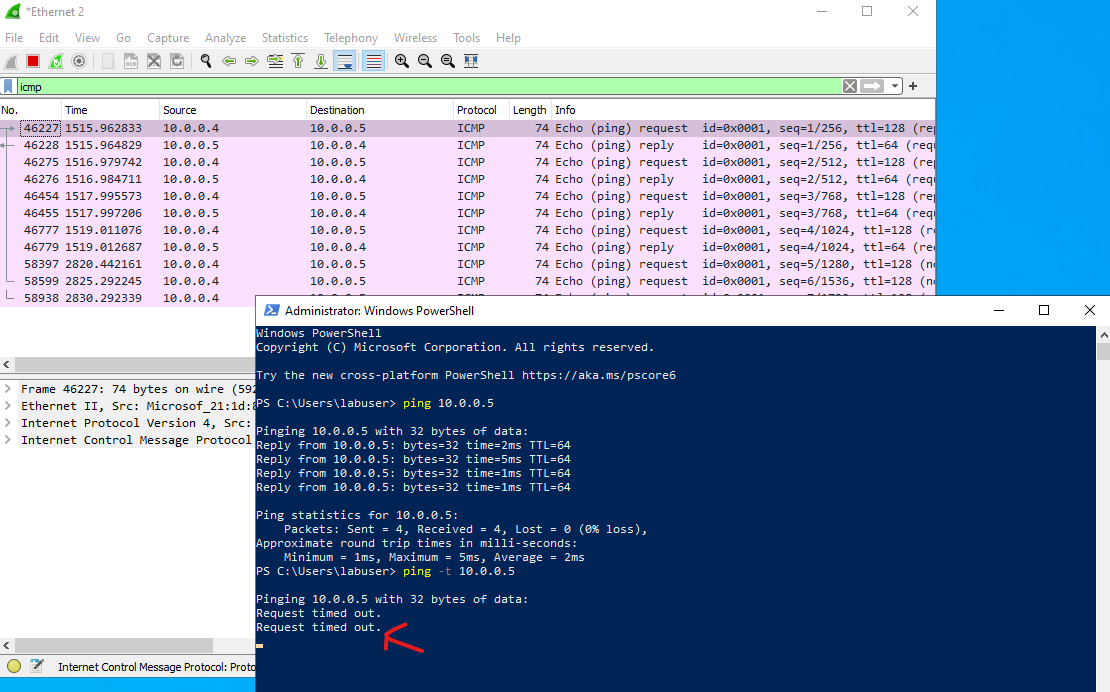Go forward to next packet in history
The width and height of the screenshot is (1110, 692).
coord(252,62)
